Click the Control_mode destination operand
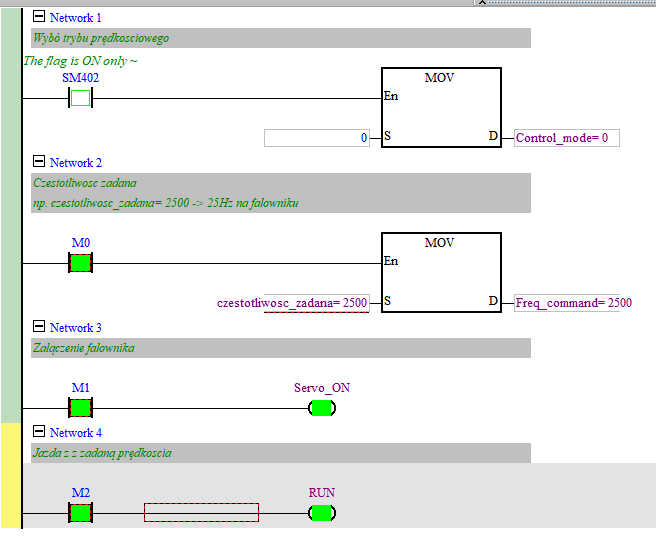The width and height of the screenshot is (656, 557). pos(567,138)
